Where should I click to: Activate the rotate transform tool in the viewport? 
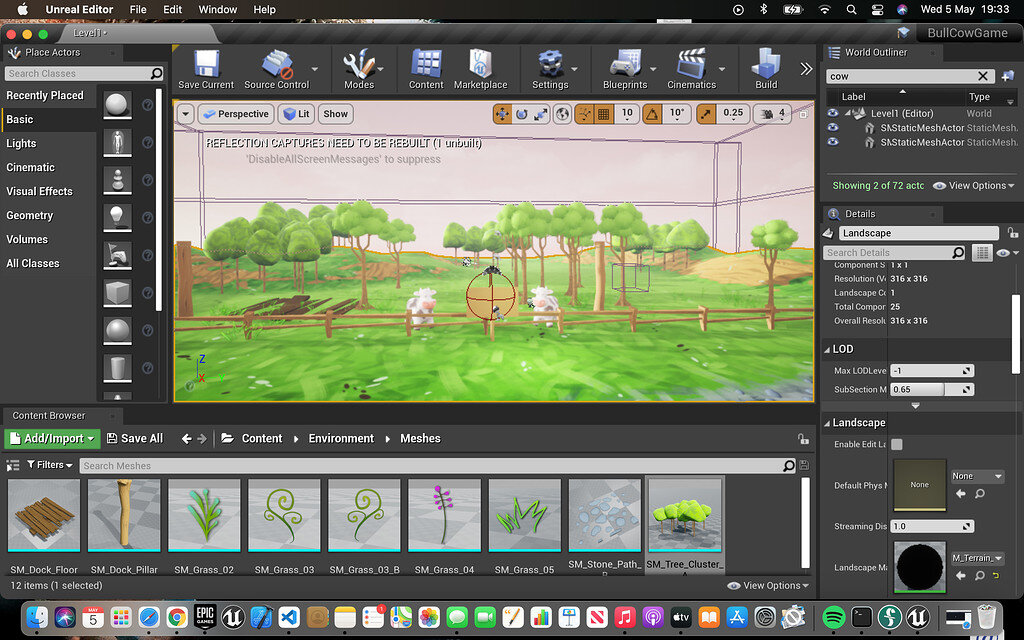point(520,113)
